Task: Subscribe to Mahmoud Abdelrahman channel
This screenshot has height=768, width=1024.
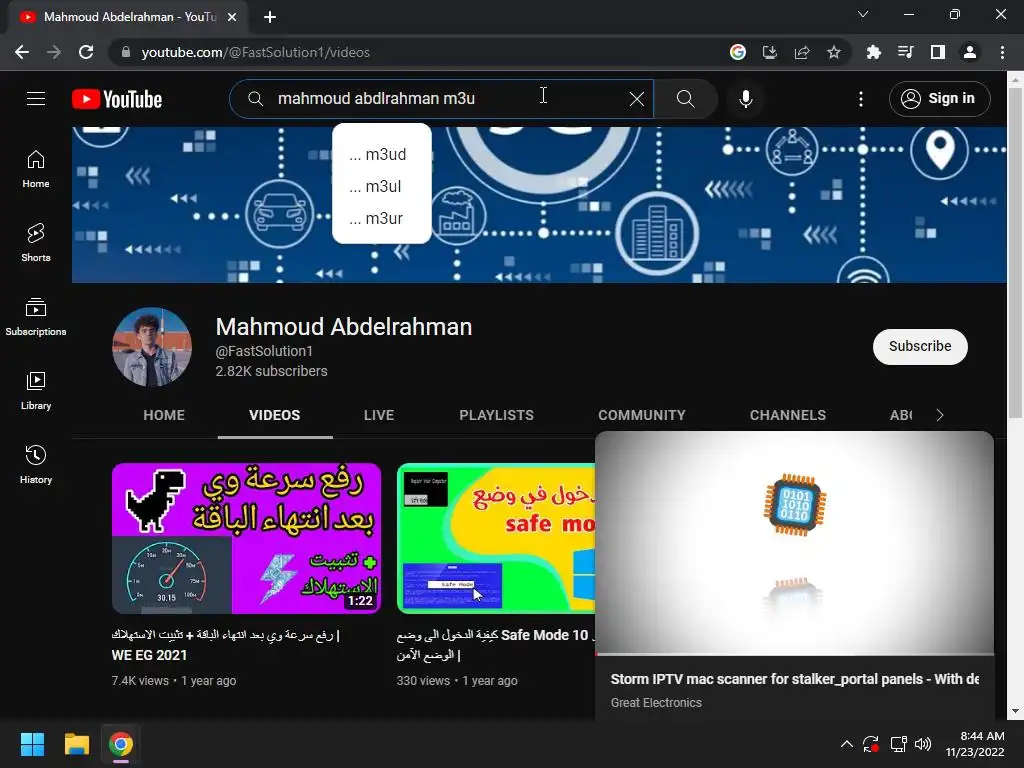Action: 920,346
